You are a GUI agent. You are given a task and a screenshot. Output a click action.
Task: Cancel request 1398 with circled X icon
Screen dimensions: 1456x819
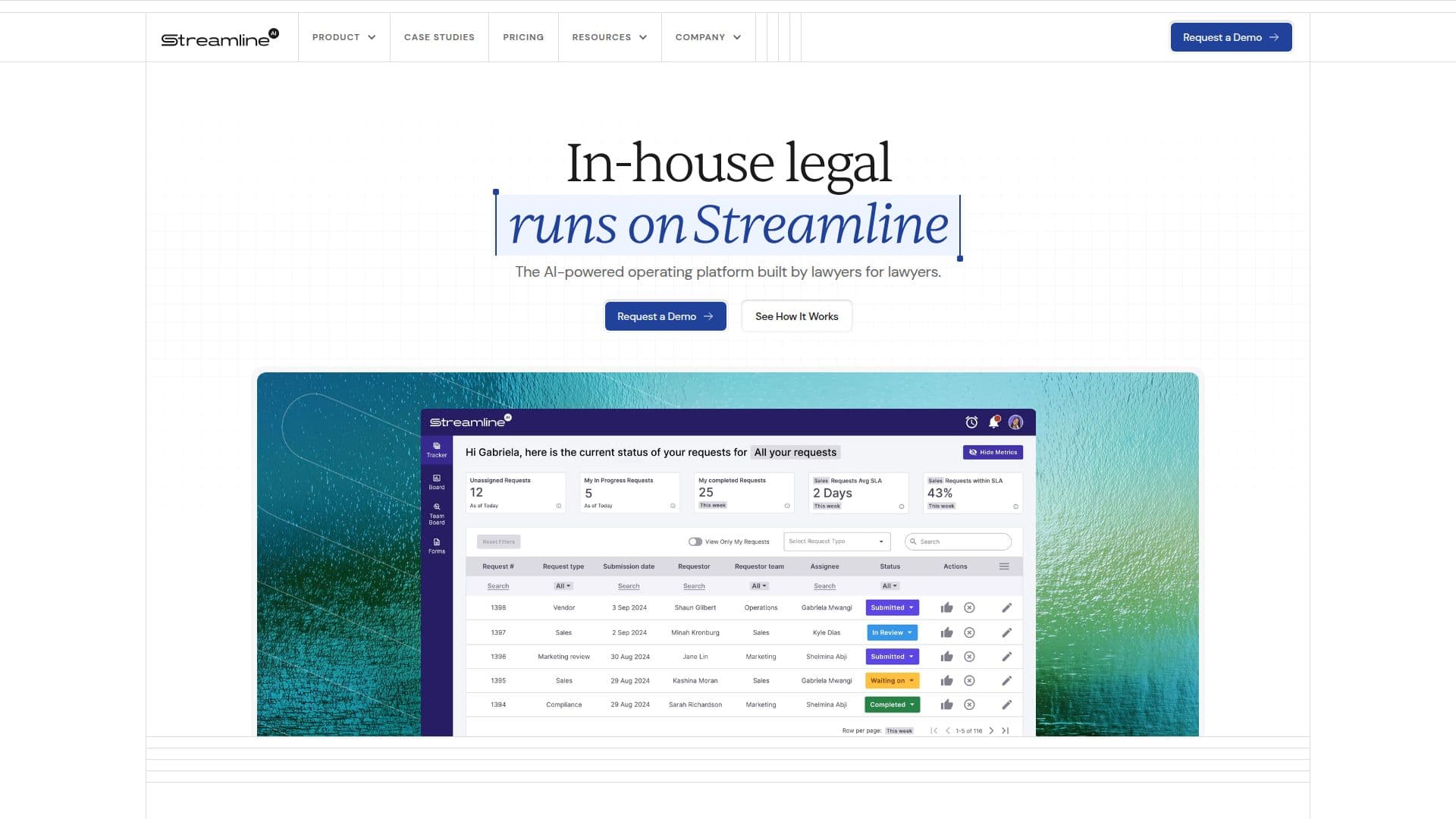tap(969, 607)
